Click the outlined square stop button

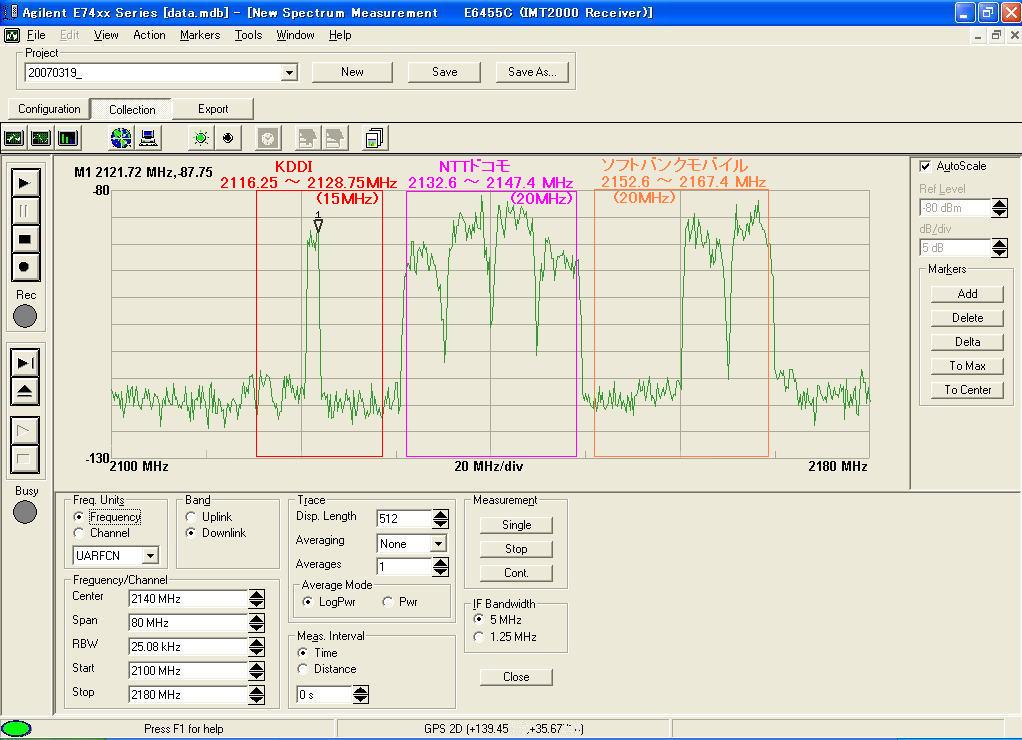(x=25, y=459)
